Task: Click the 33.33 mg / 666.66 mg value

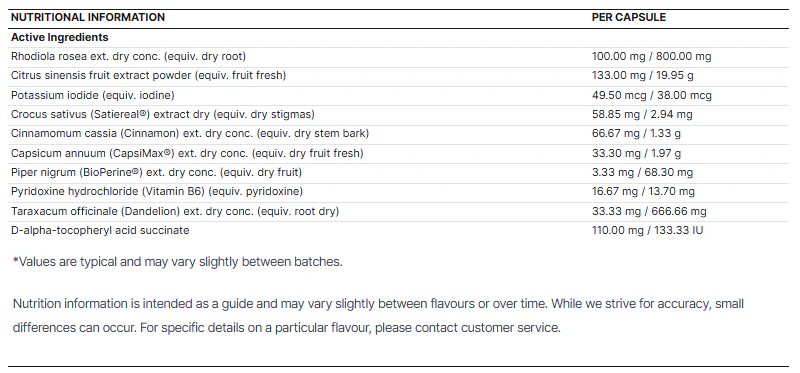Action: 649,211
